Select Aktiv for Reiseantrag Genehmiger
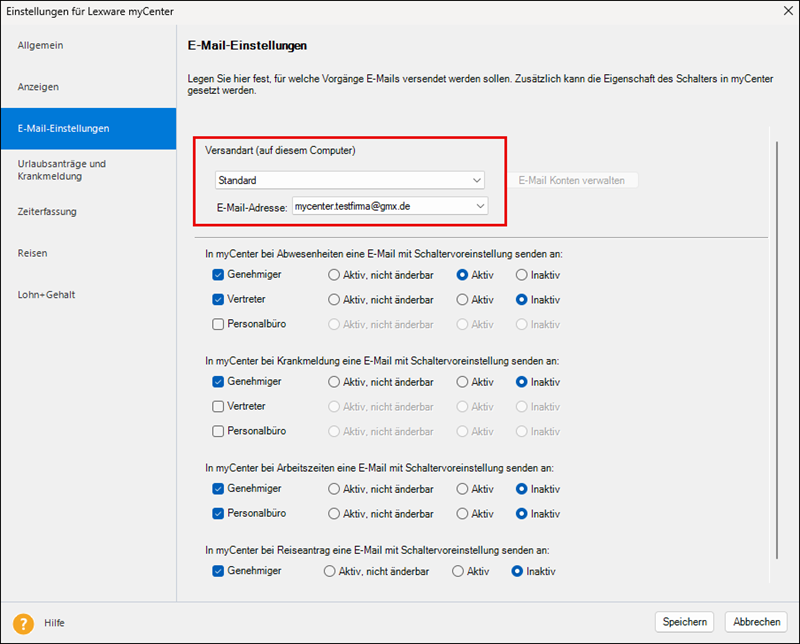Image resolution: width=800 pixels, height=644 pixels. pos(458,572)
